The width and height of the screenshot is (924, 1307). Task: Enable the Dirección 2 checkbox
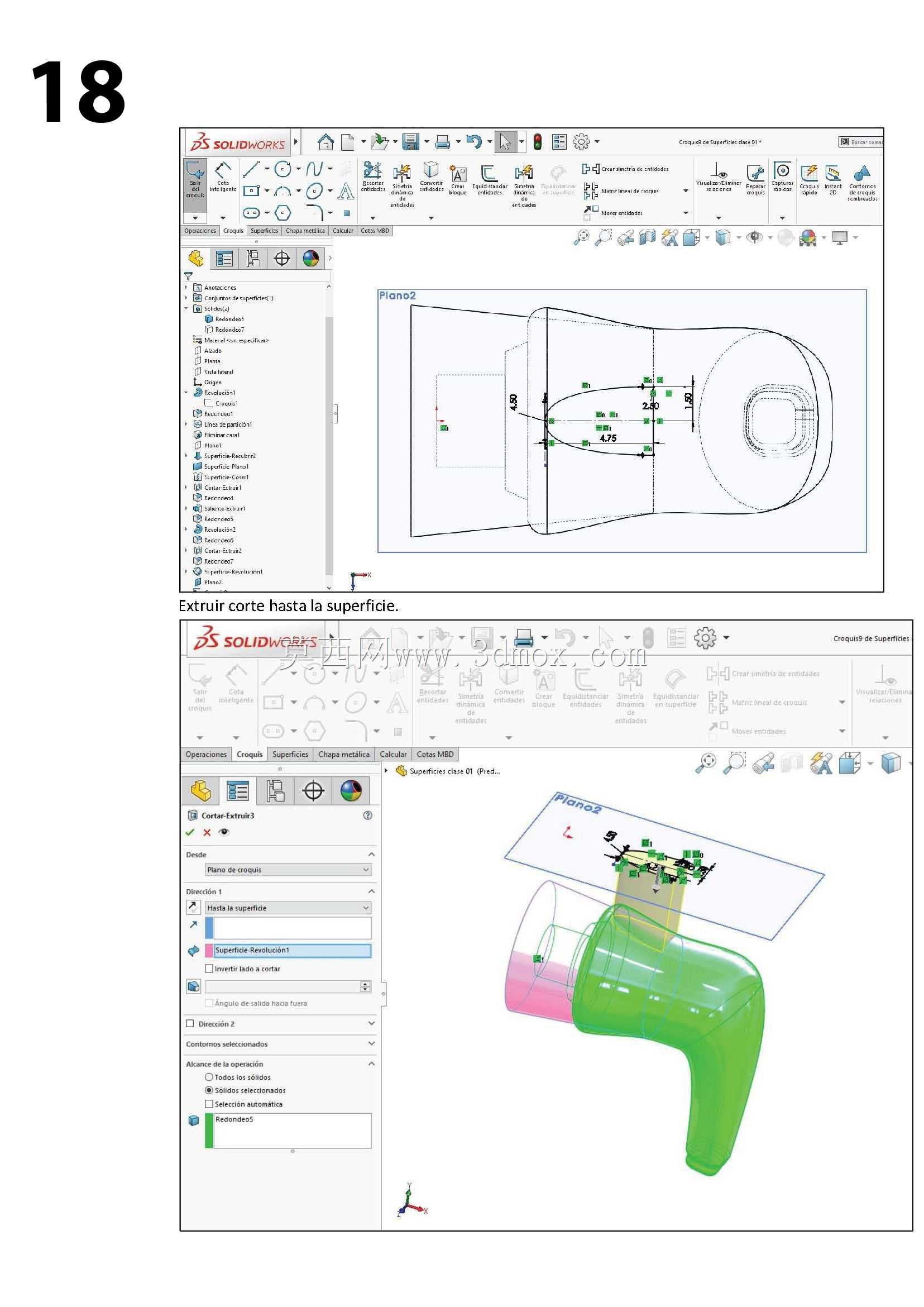coord(190,1023)
